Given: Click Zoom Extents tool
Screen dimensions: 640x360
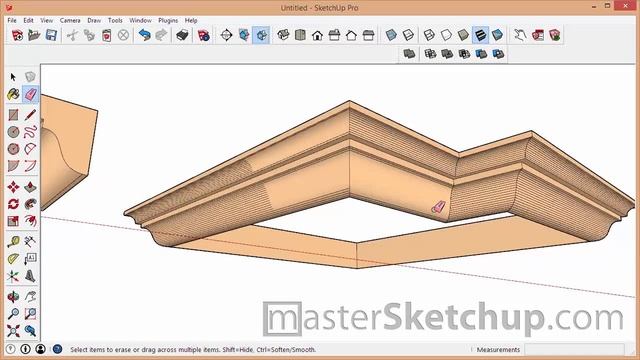Looking at the screenshot, I should [13, 331].
